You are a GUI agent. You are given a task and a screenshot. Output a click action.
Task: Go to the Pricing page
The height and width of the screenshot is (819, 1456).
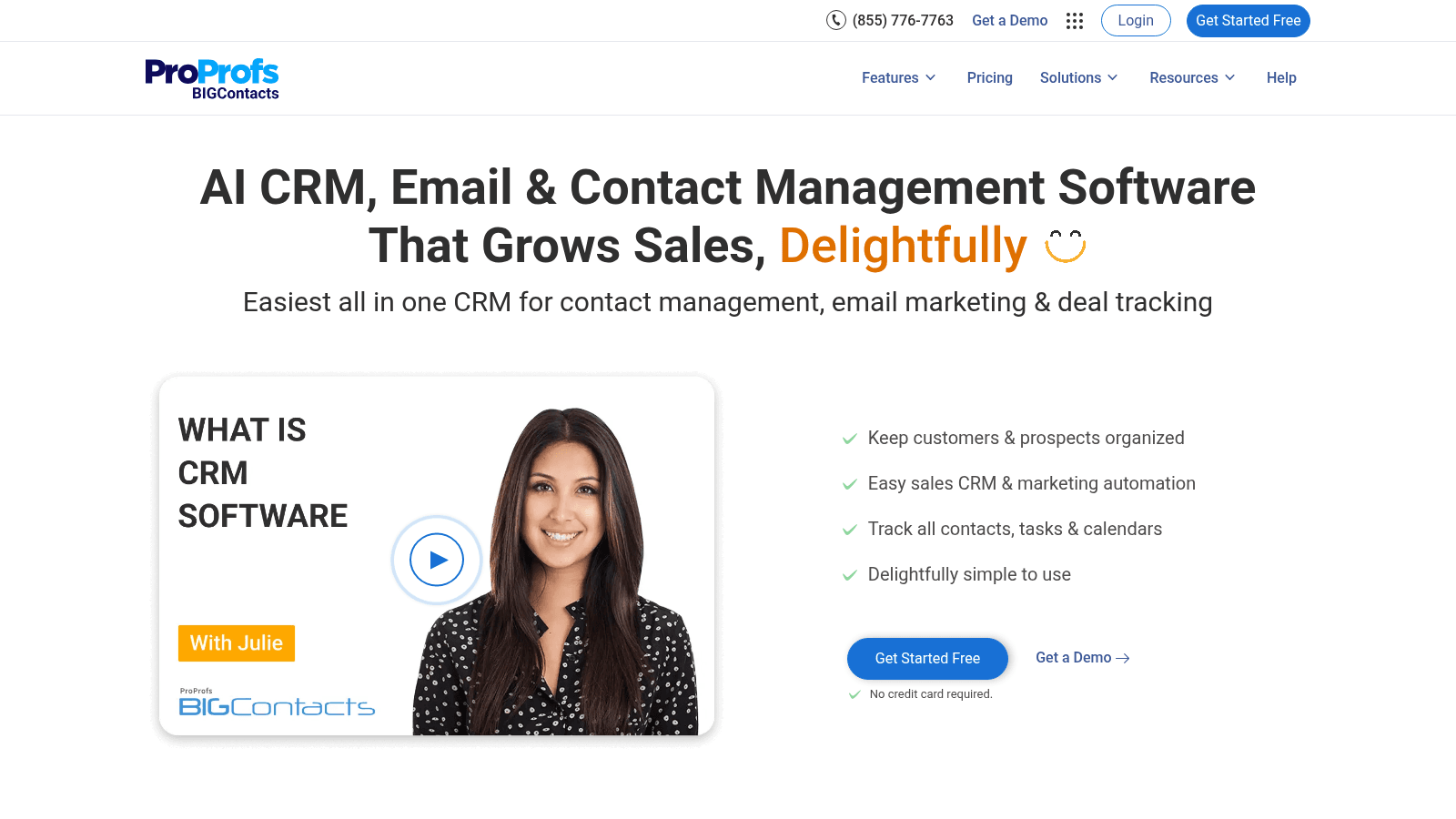point(990,78)
